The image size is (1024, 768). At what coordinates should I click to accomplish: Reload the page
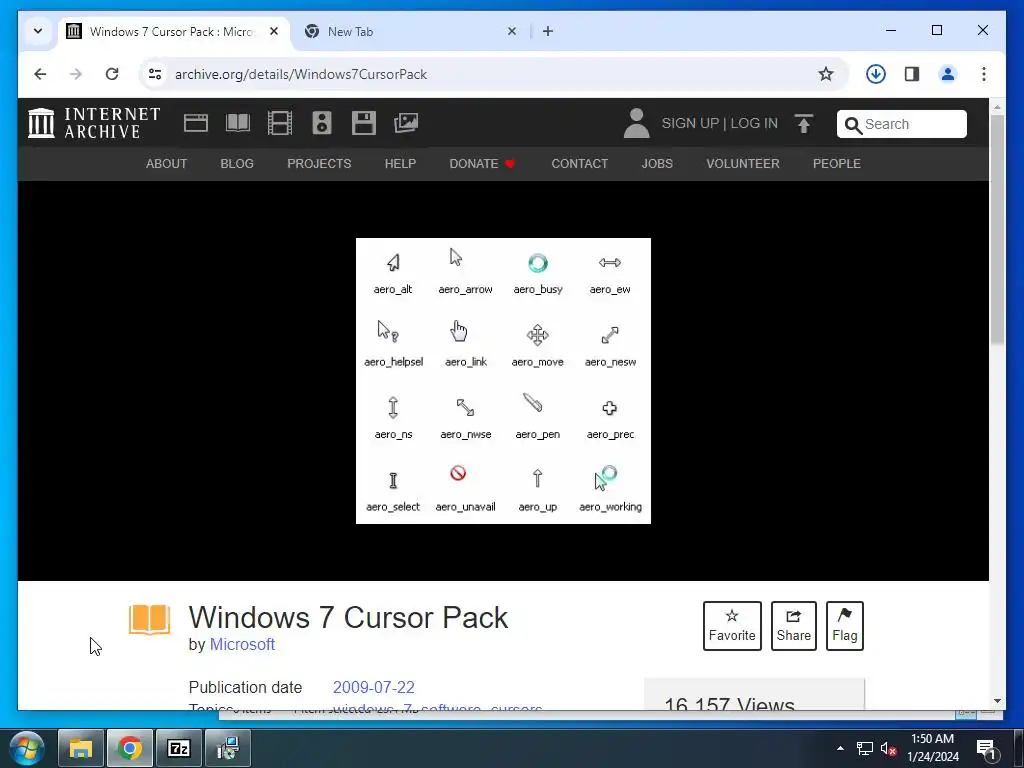point(112,74)
